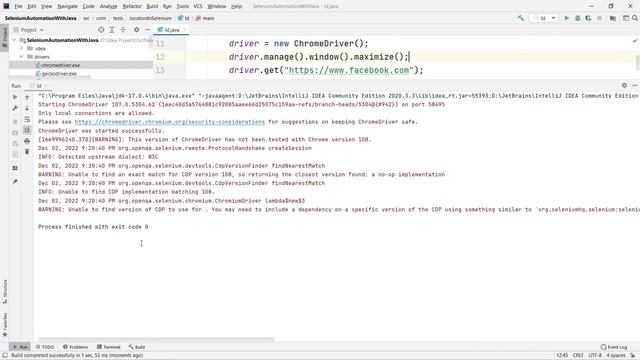640x360 pixels.
Task: Click the line 12:45 cursor position indicator
Action: pos(562,355)
